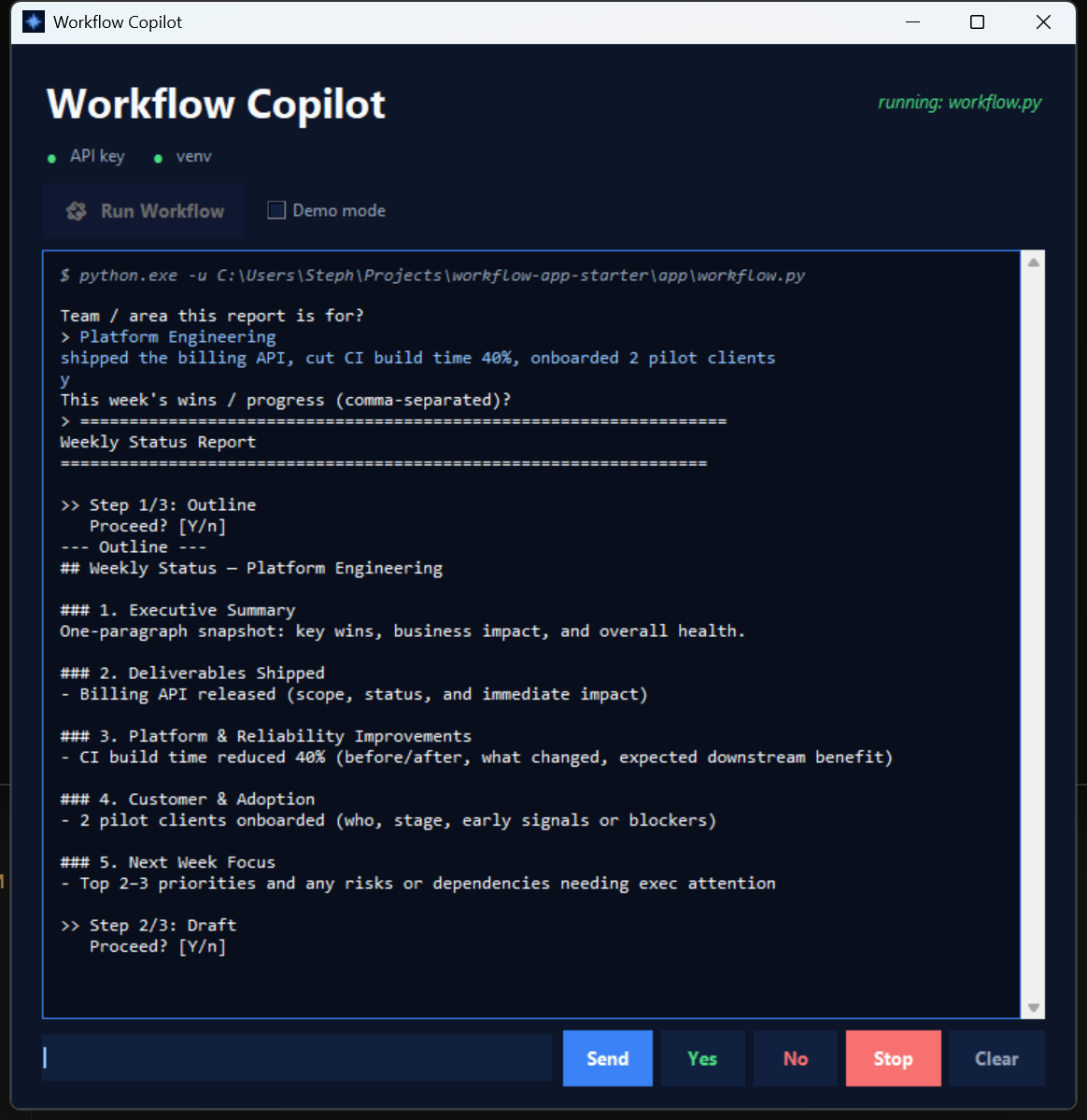
Task: Click the '--- Outline ---' line
Action: [x=134, y=547]
